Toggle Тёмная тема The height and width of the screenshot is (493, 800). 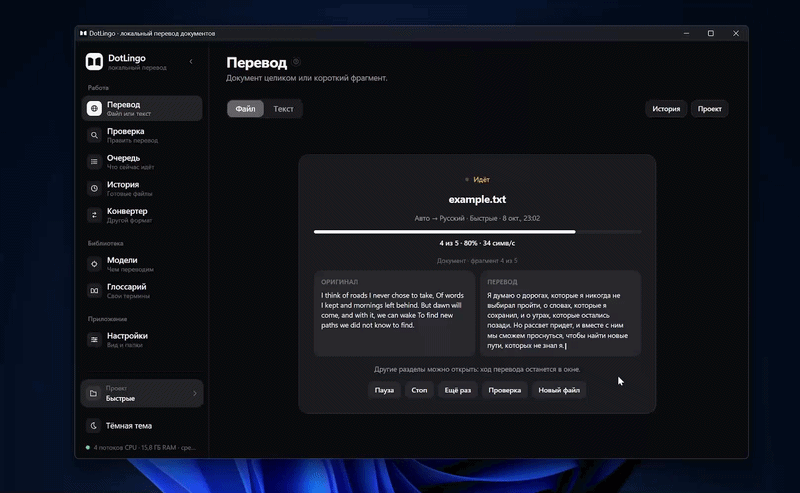(x=142, y=426)
